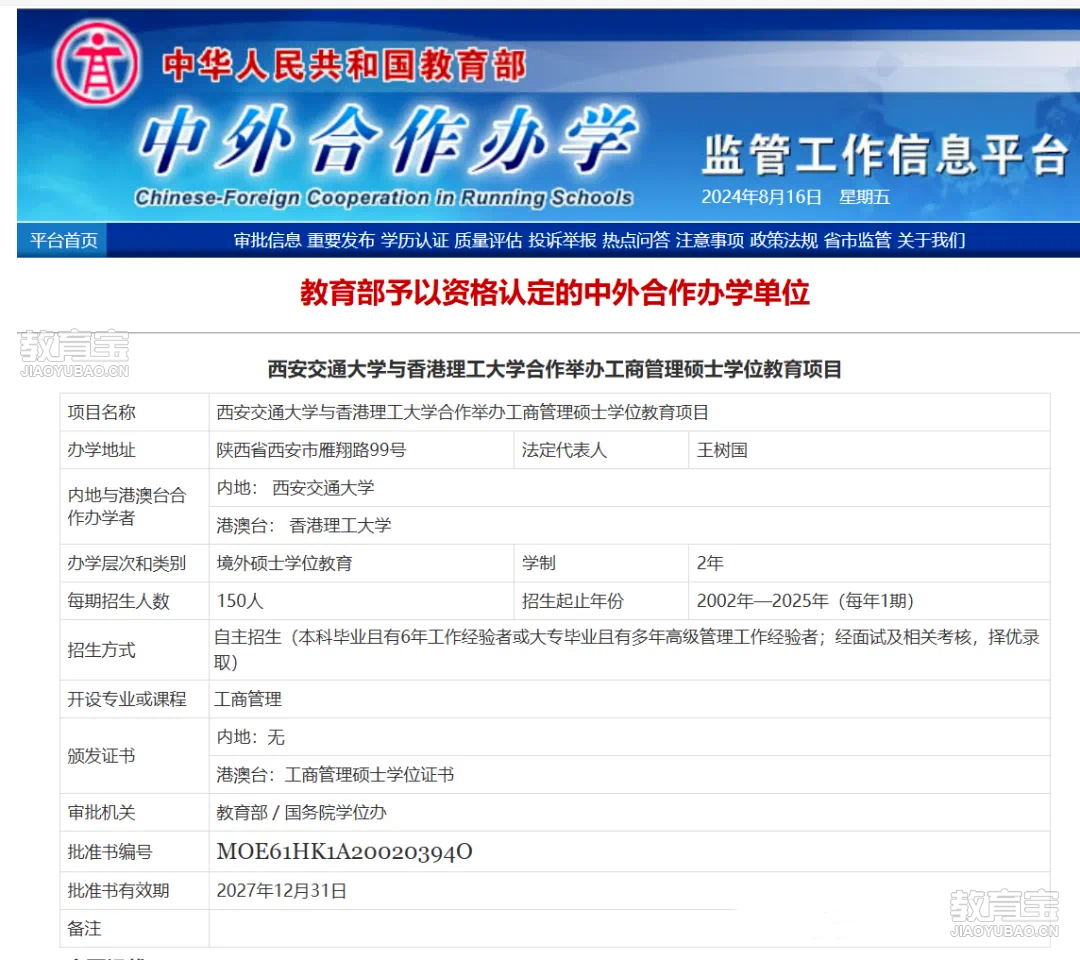Click the 每期招生人数 label cell

point(134,601)
